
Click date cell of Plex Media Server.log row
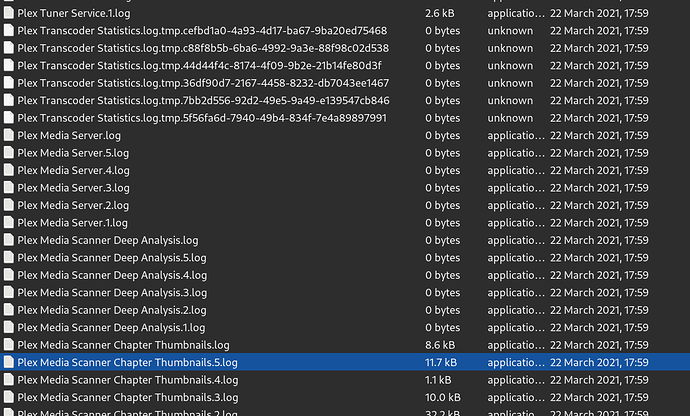click(x=599, y=135)
